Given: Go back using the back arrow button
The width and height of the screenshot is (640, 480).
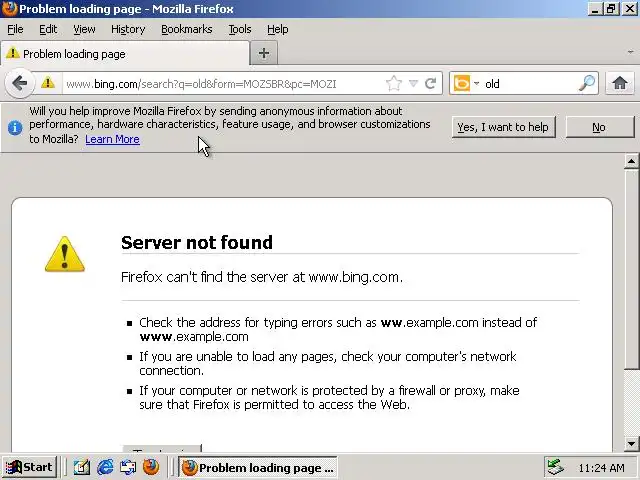Looking at the screenshot, I should (19, 84).
